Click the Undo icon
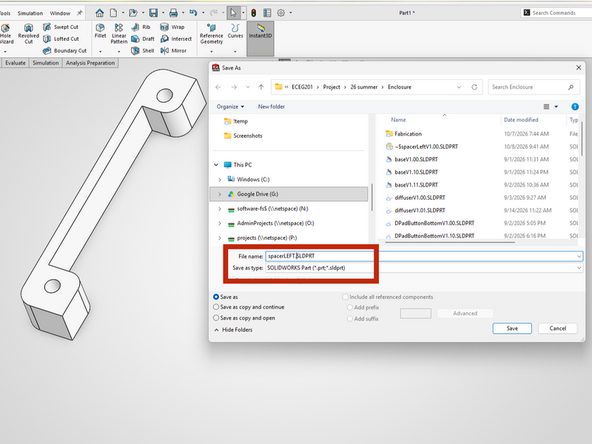This screenshot has width=592, height=444. tap(193, 13)
